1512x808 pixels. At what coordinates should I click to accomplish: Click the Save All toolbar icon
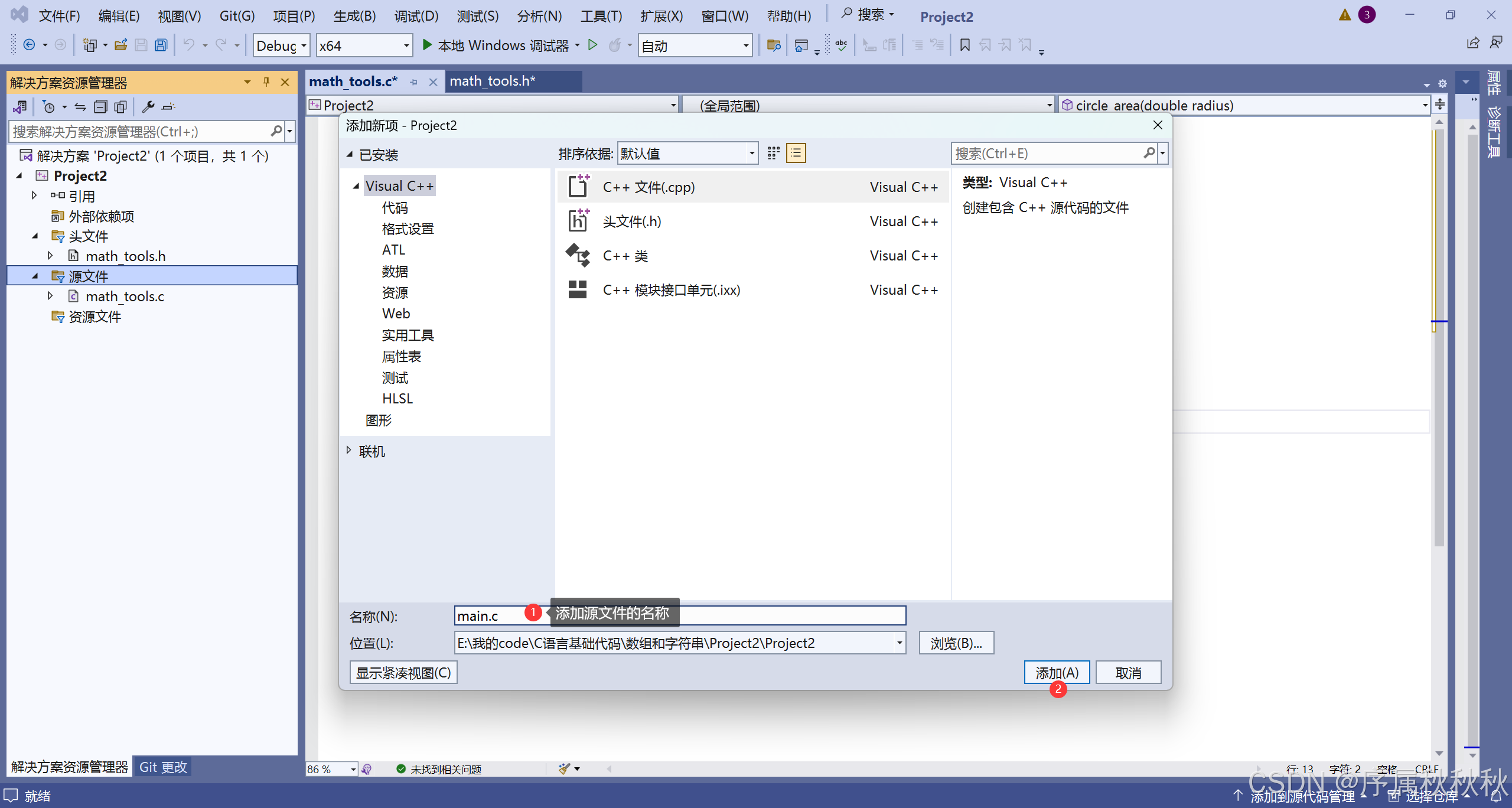(x=161, y=45)
